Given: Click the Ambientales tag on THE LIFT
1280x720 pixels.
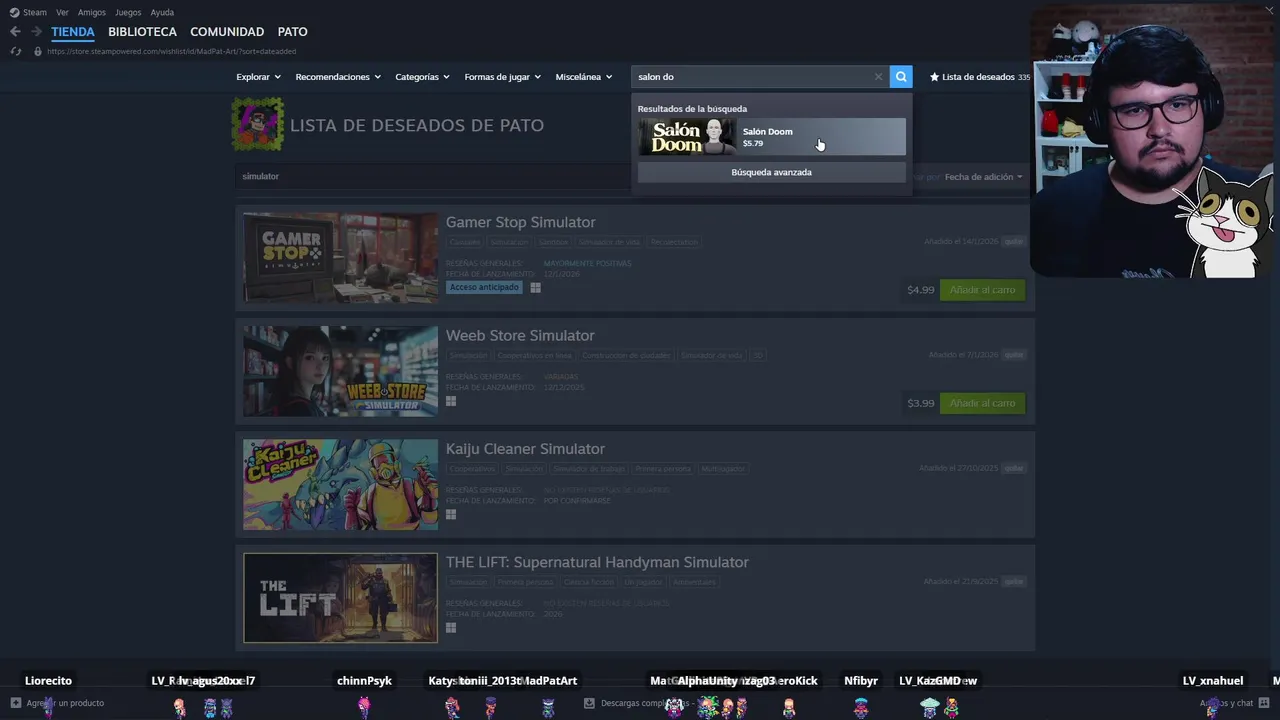Looking at the screenshot, I should click(x=694, y=581).
